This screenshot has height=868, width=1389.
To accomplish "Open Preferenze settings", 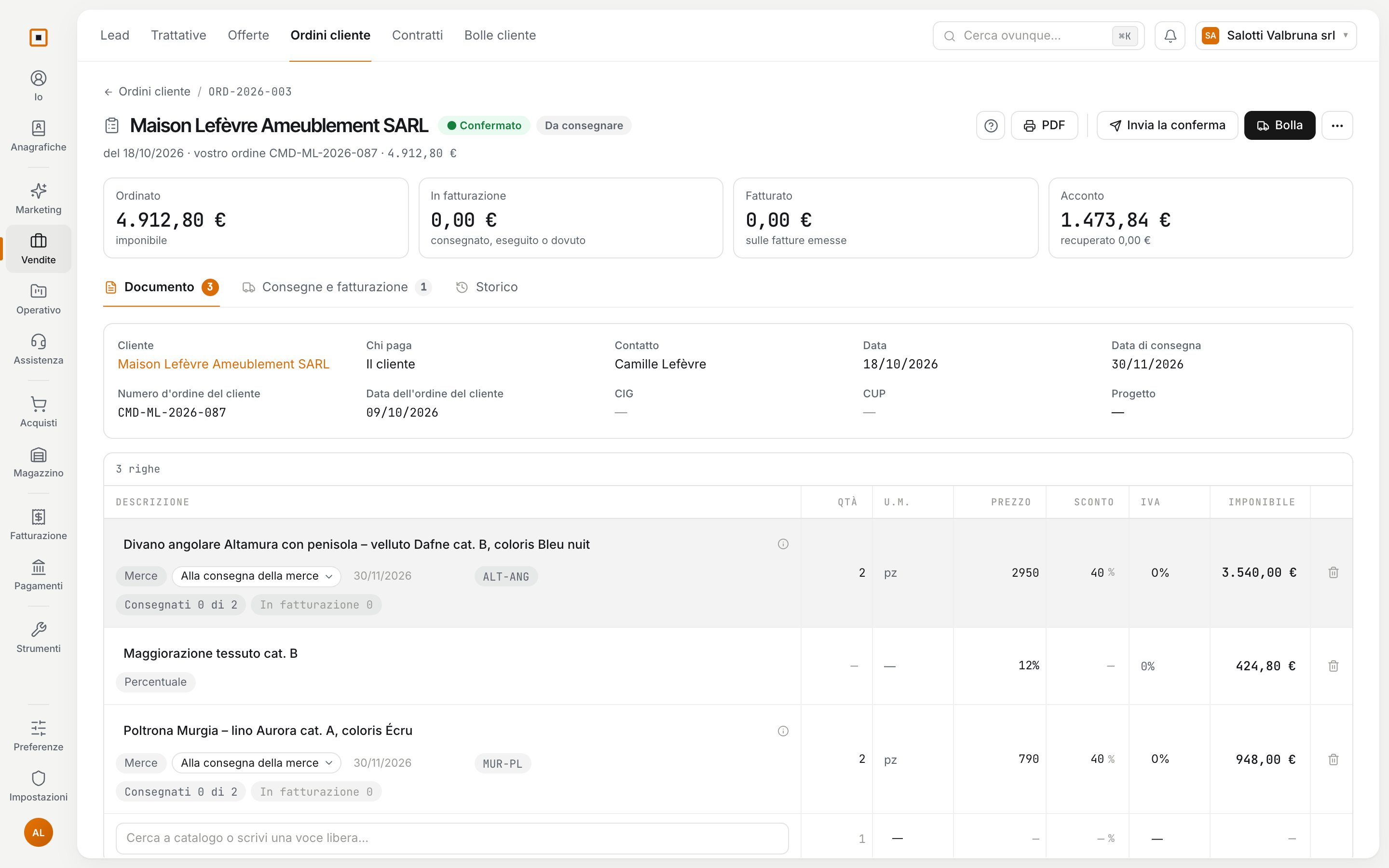I will pyautogui.click(x=39, y=736).
